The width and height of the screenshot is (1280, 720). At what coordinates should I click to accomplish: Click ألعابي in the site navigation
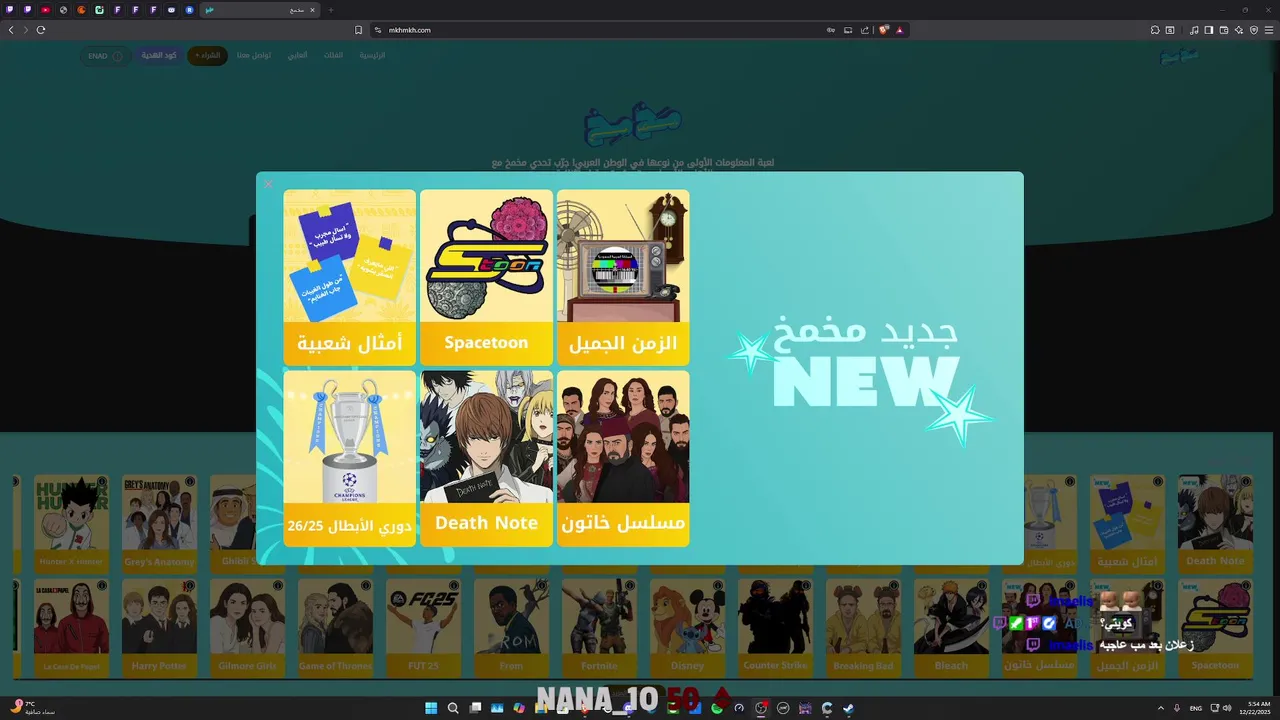pos(297,55)
